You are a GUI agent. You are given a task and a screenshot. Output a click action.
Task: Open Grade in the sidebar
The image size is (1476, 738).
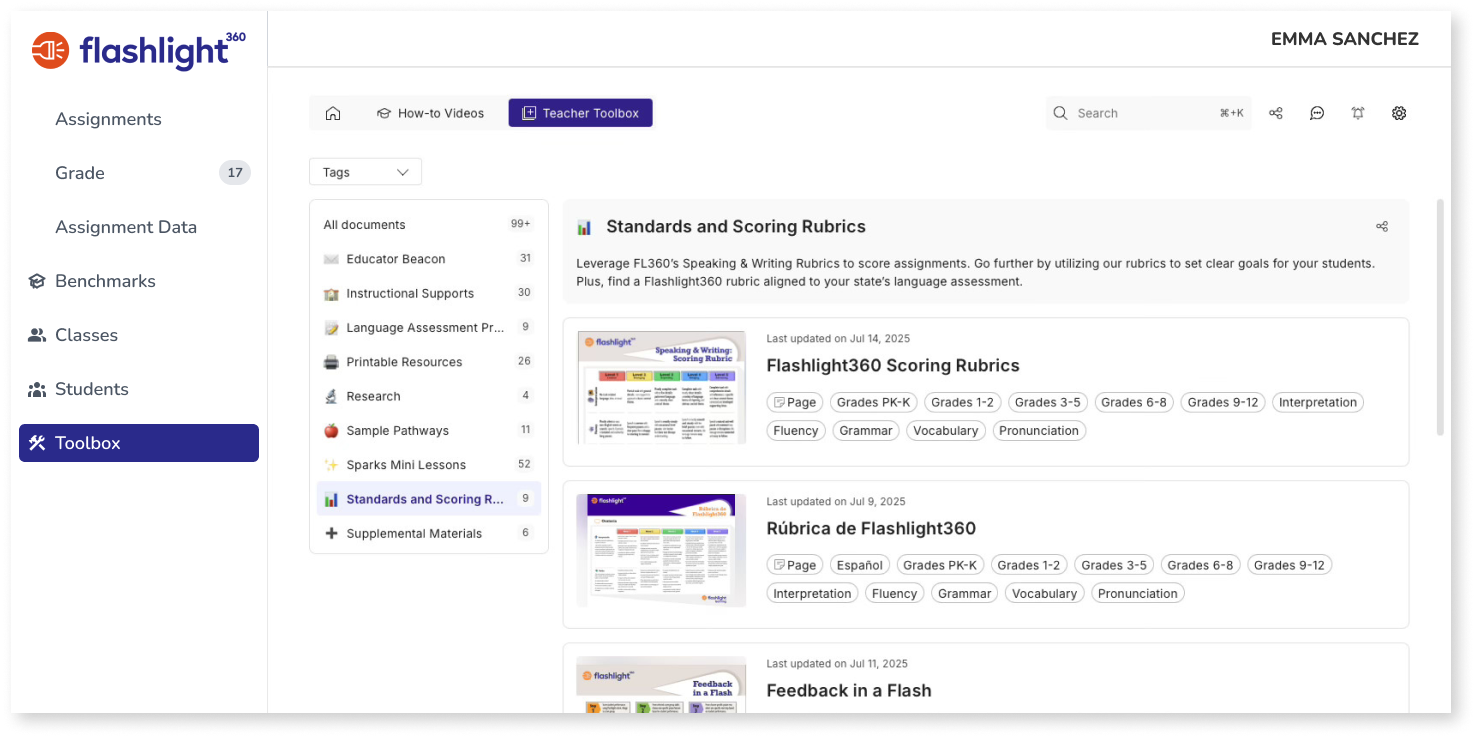(x=80, y=173)
